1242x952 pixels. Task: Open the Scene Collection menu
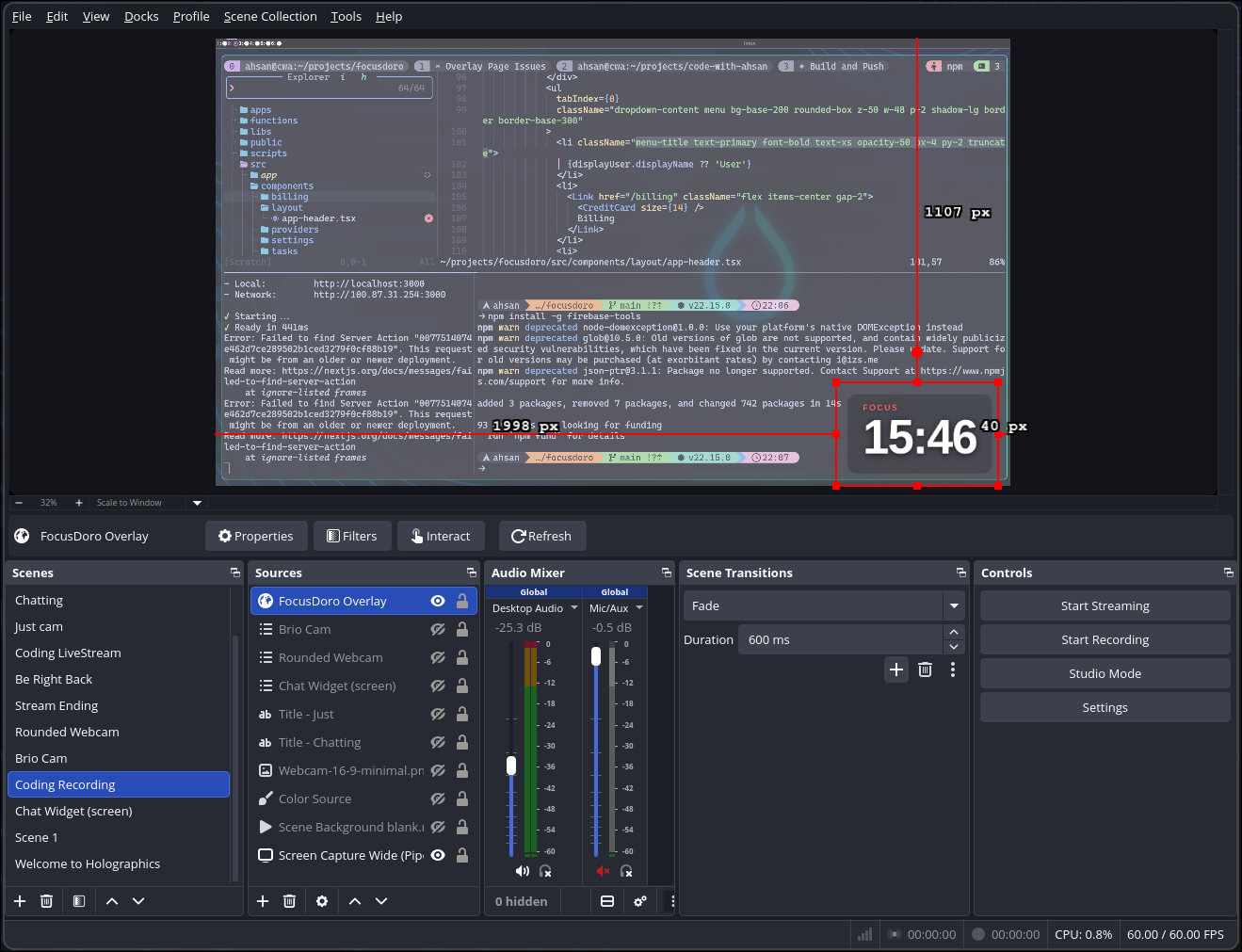(x=270, y=16)
